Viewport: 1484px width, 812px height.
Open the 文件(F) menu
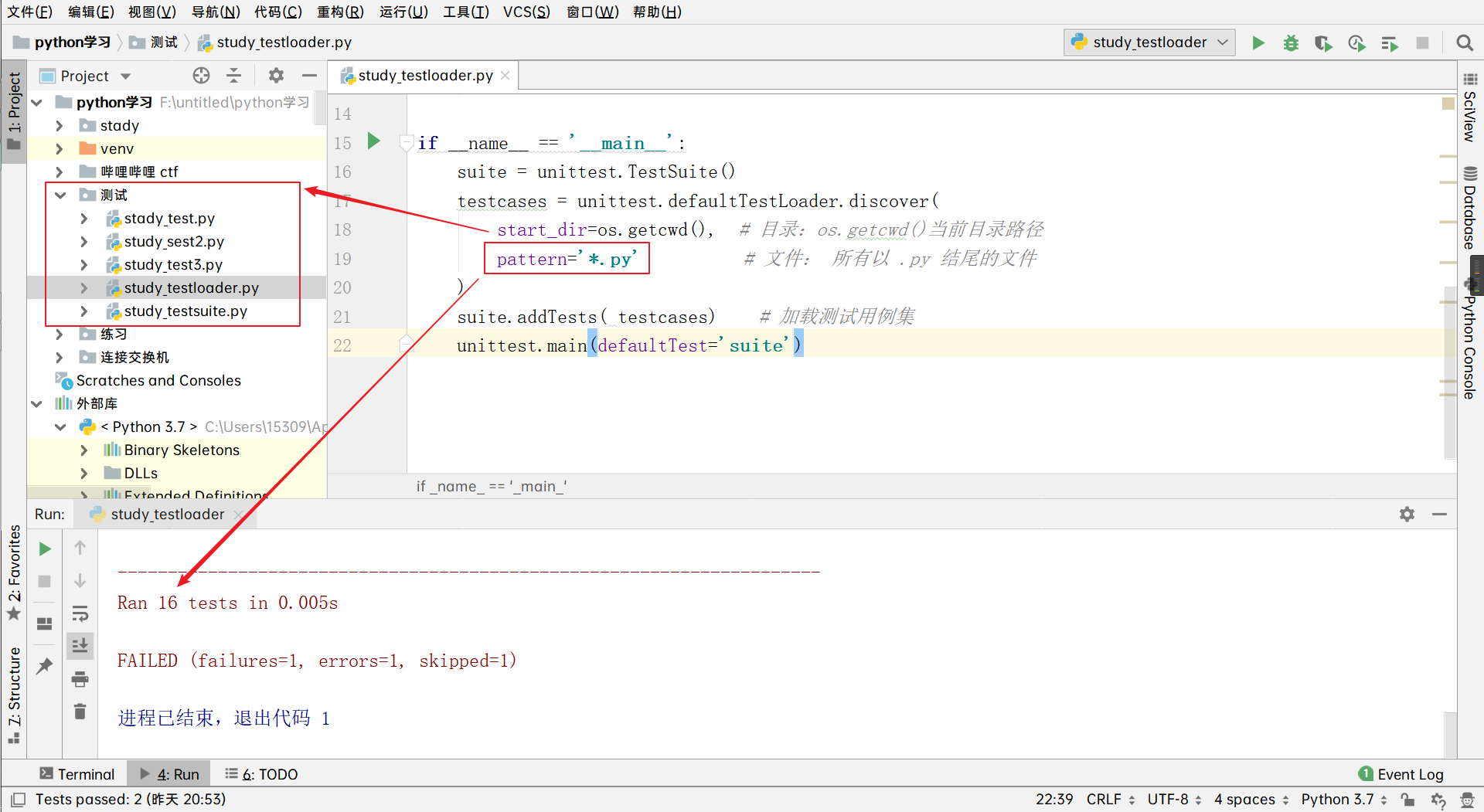[30, 12]
